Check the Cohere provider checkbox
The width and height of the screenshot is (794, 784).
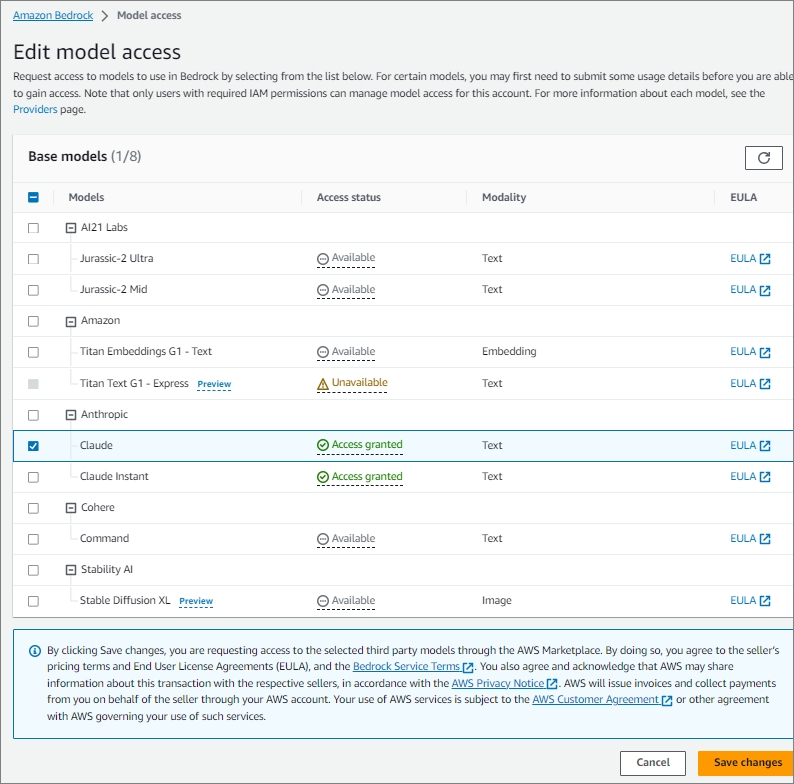tap(33, 508)
